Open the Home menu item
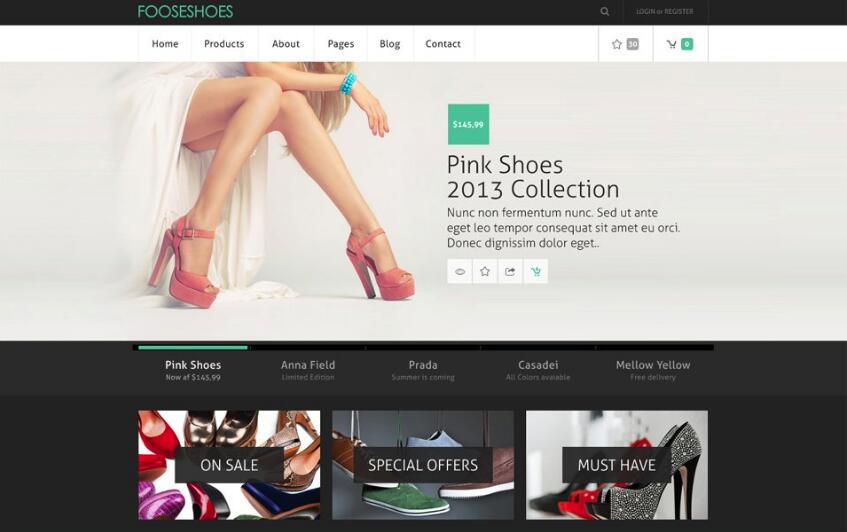This screenshot has width=847, height=532. (165, 44)
